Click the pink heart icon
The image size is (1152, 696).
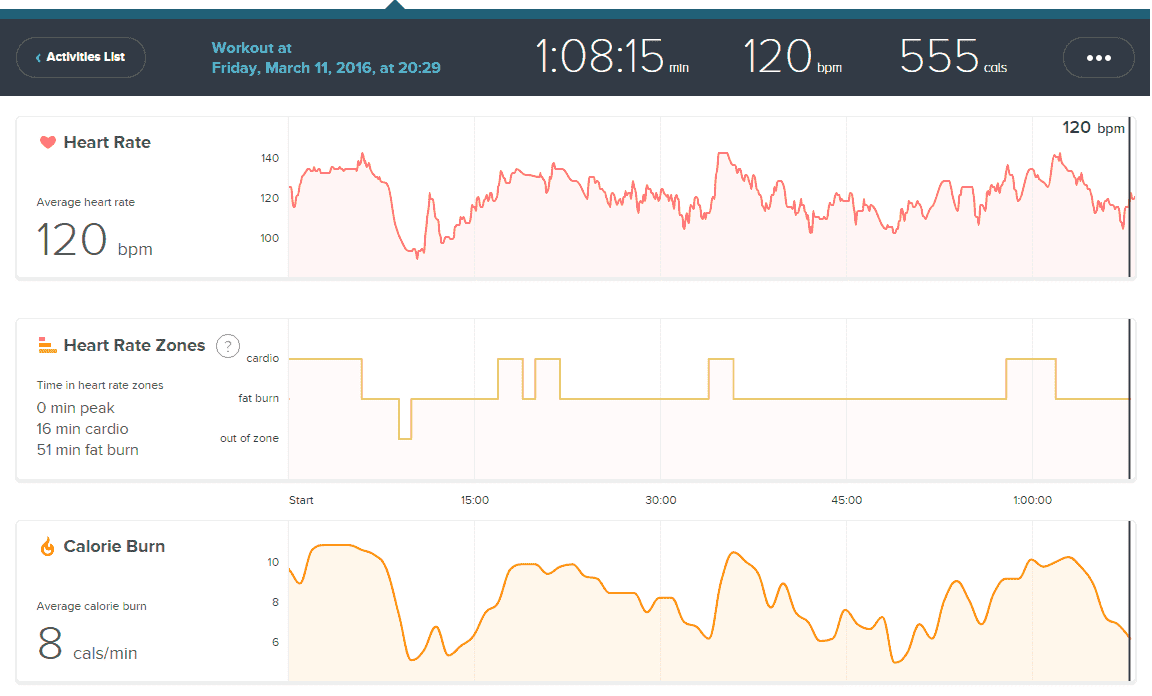47,143
